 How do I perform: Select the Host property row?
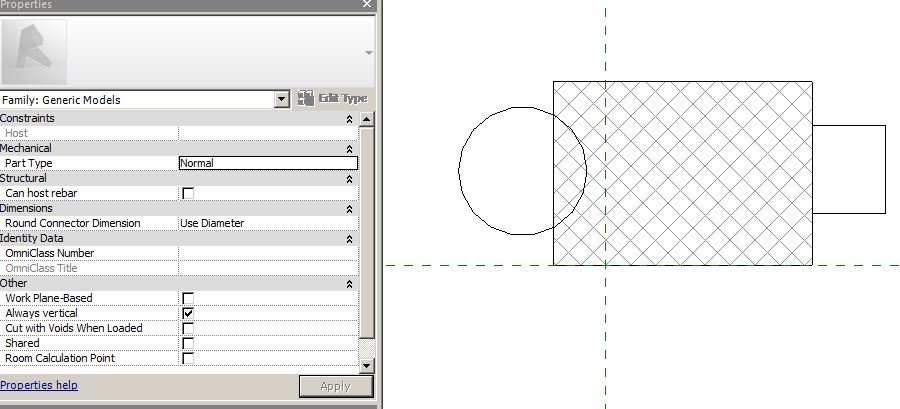point(179,133)
